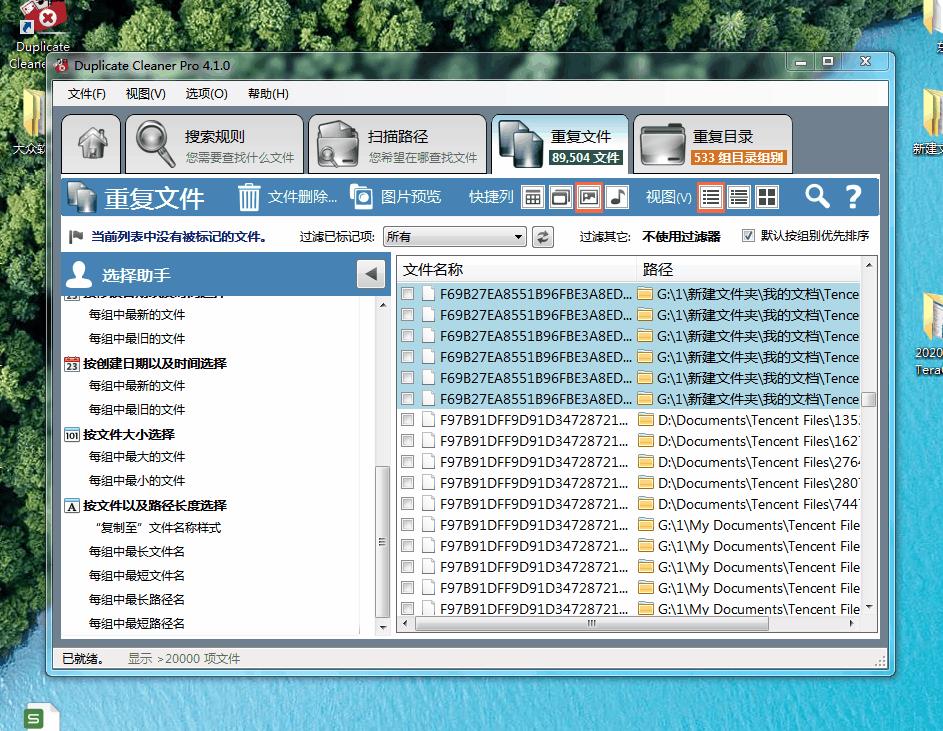The image size is (943, 731).
Task: Open the 选项(O) menu
Action: tap(206, 94)
